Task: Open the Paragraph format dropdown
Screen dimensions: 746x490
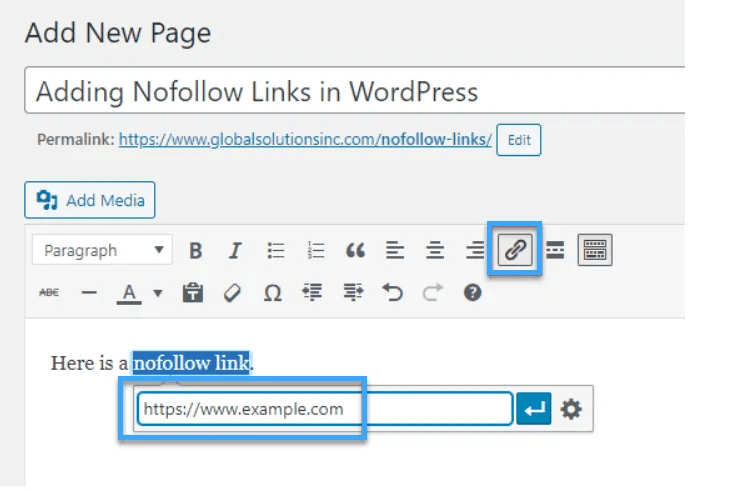Action: pos(102,250)
